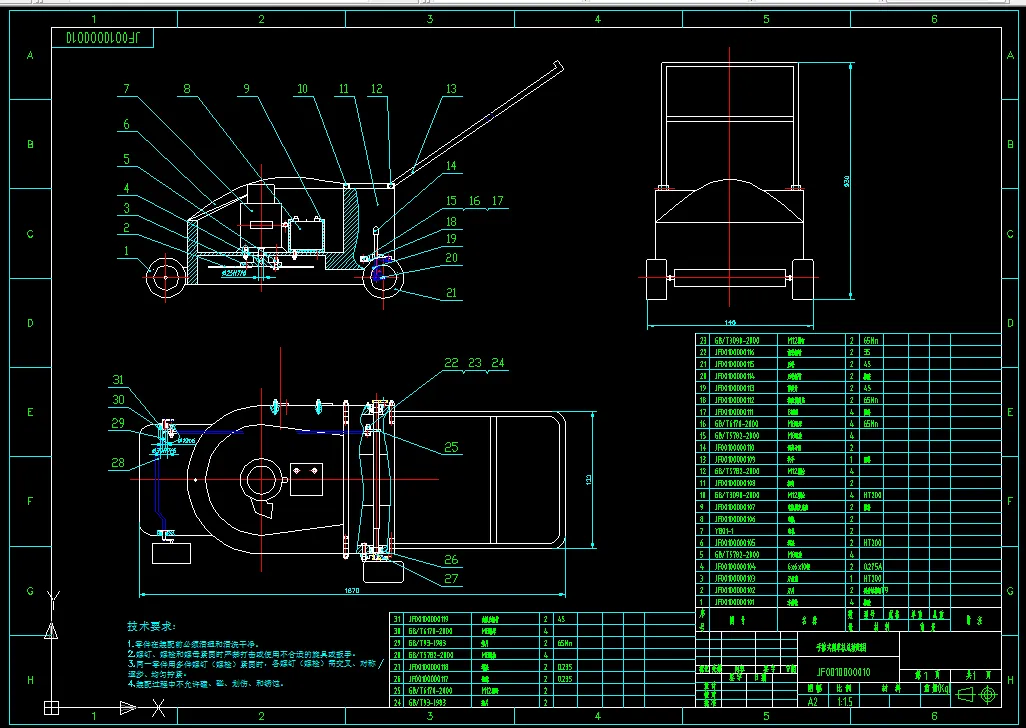Screen dimensions: 1026x728
Task: Pick part callout number 28 on plan view
Action: (118, 463)
